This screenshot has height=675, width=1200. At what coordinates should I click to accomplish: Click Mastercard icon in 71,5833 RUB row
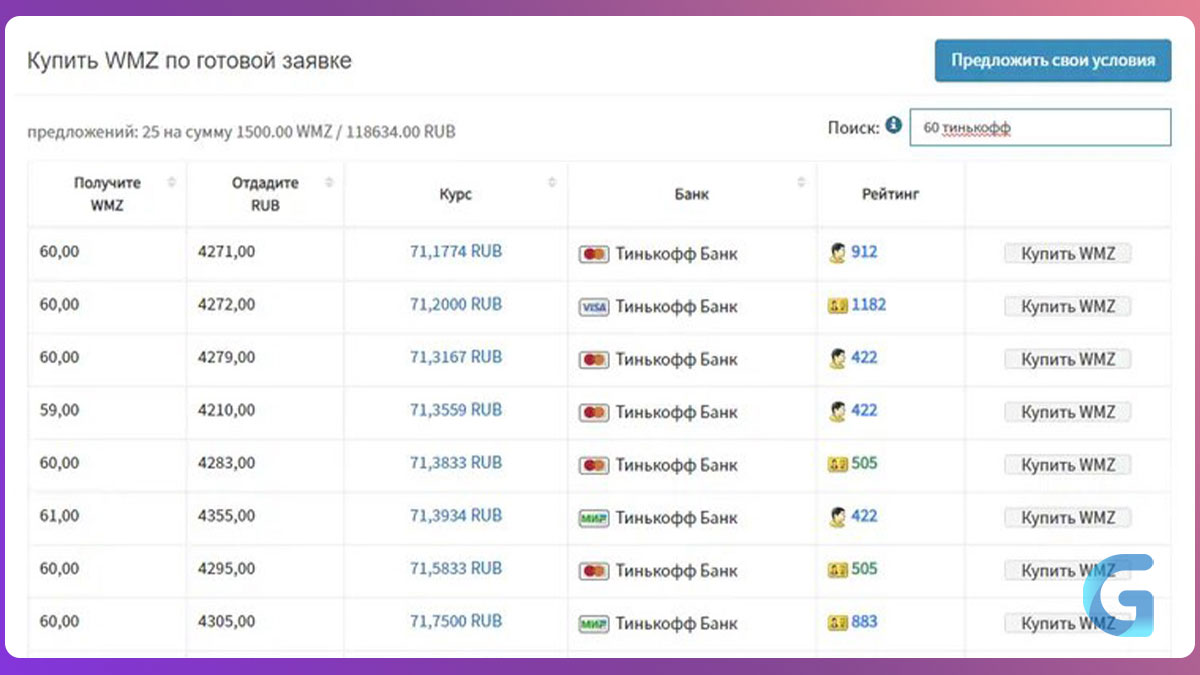point(594,571)
